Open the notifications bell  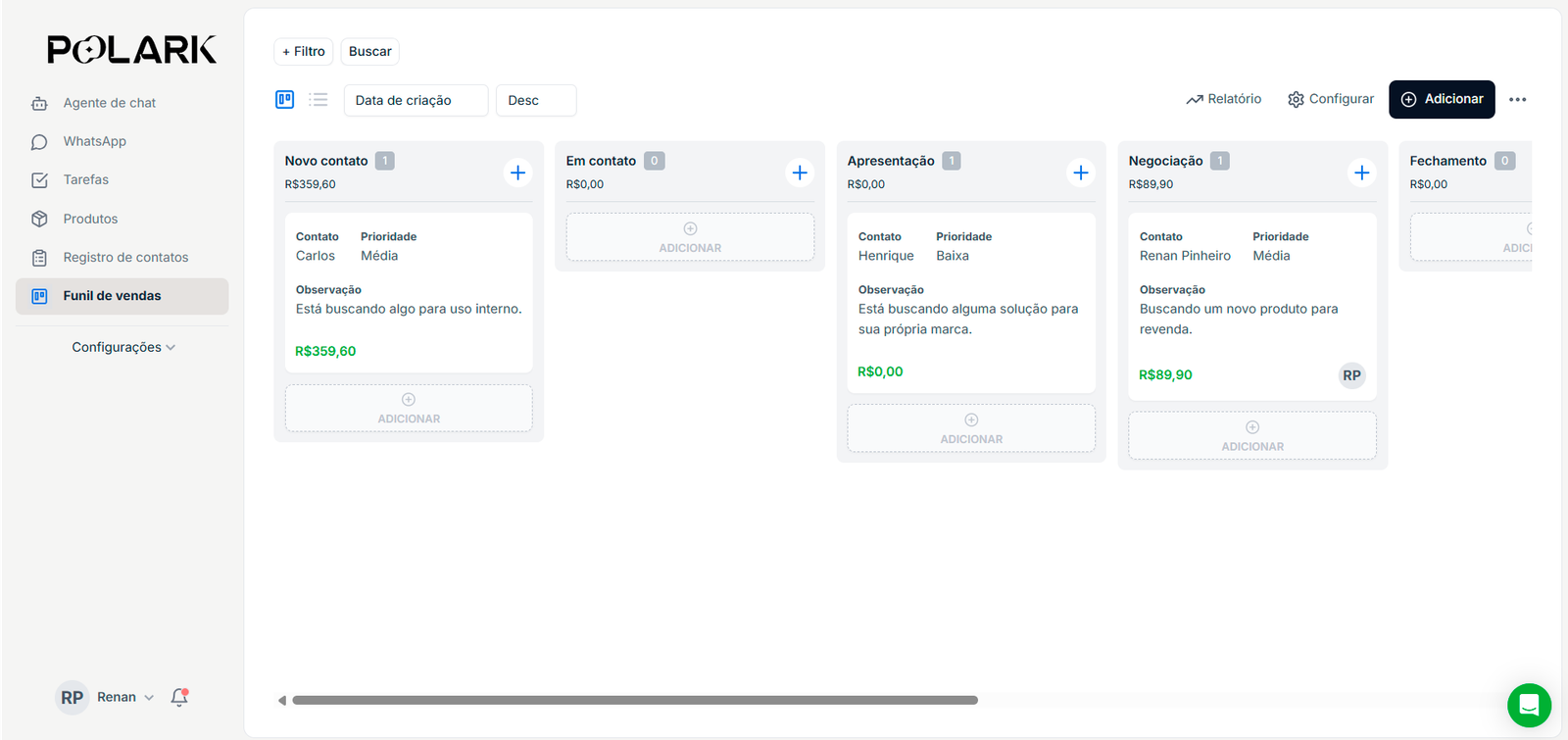tap(179, 697)
